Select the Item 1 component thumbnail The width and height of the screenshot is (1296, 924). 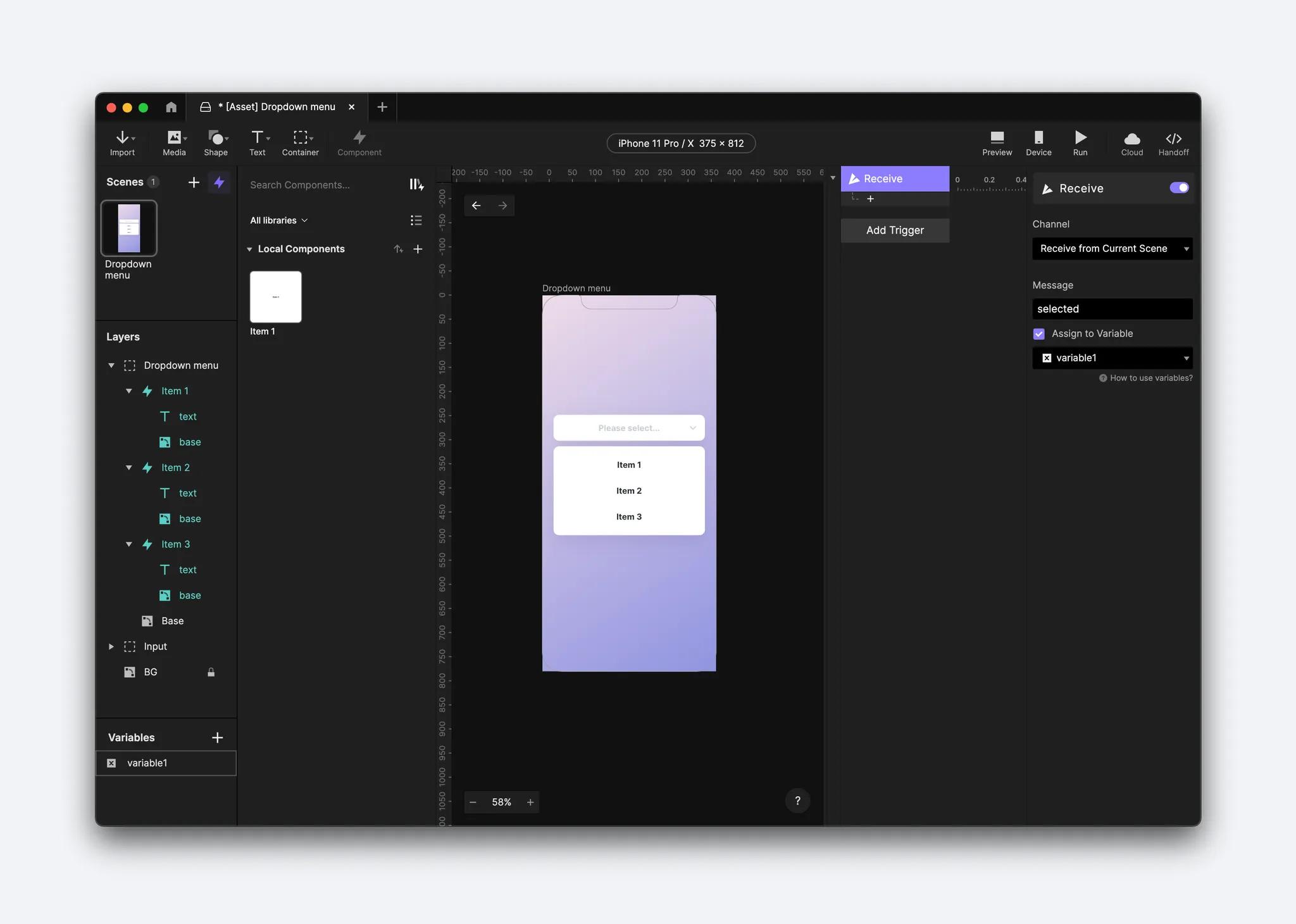click(x=276, y=297)
